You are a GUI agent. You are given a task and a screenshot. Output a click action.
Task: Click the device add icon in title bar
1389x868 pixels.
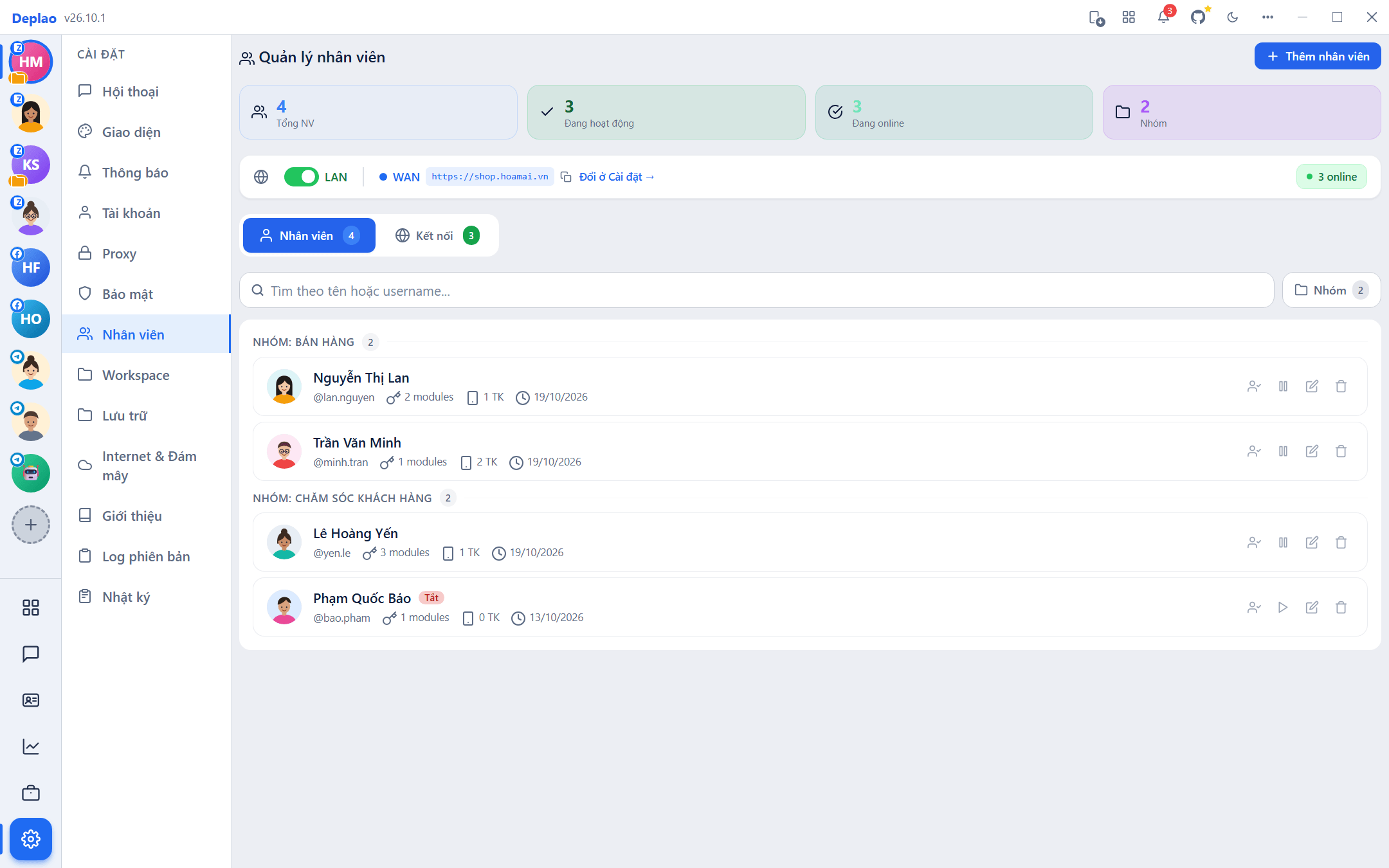click(1096, 17)
